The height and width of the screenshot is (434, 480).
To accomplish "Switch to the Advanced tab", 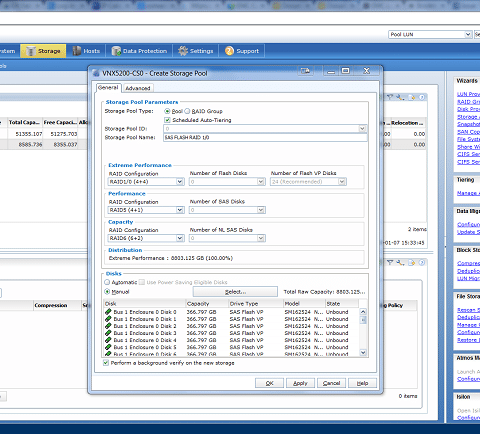I will [x=138, y=88].
